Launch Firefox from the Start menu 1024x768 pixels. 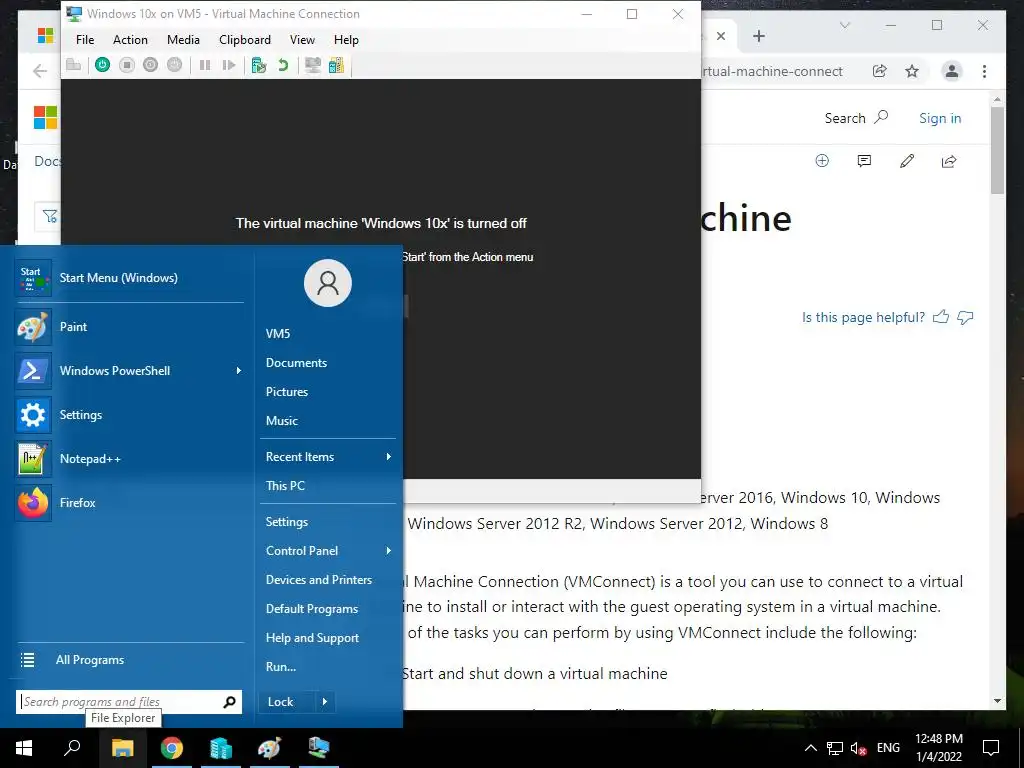pyautogui.click(x=129, y=502)
